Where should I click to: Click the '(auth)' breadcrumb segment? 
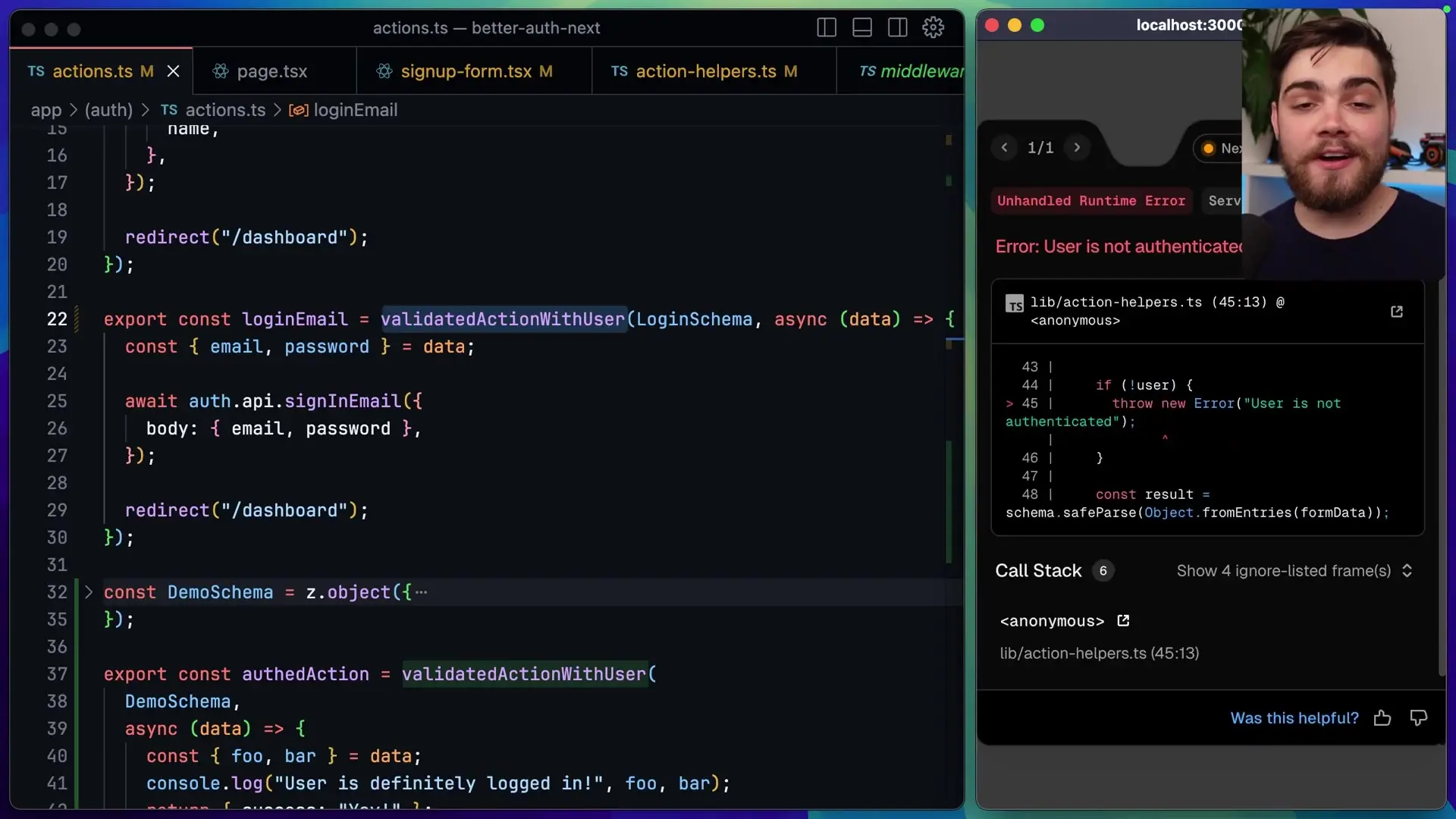[108, 110]
